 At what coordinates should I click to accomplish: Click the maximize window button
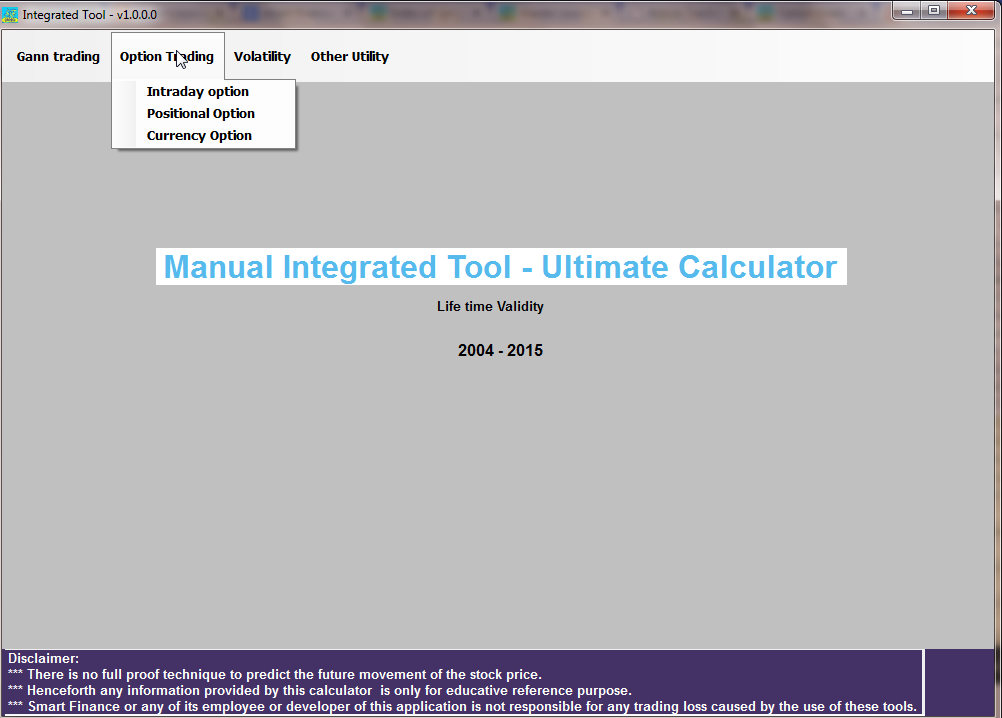(936, 10)
